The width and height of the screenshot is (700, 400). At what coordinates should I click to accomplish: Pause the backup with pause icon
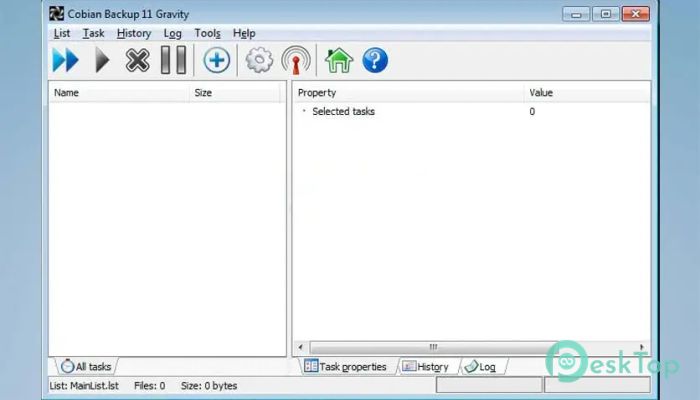[173, 60]
